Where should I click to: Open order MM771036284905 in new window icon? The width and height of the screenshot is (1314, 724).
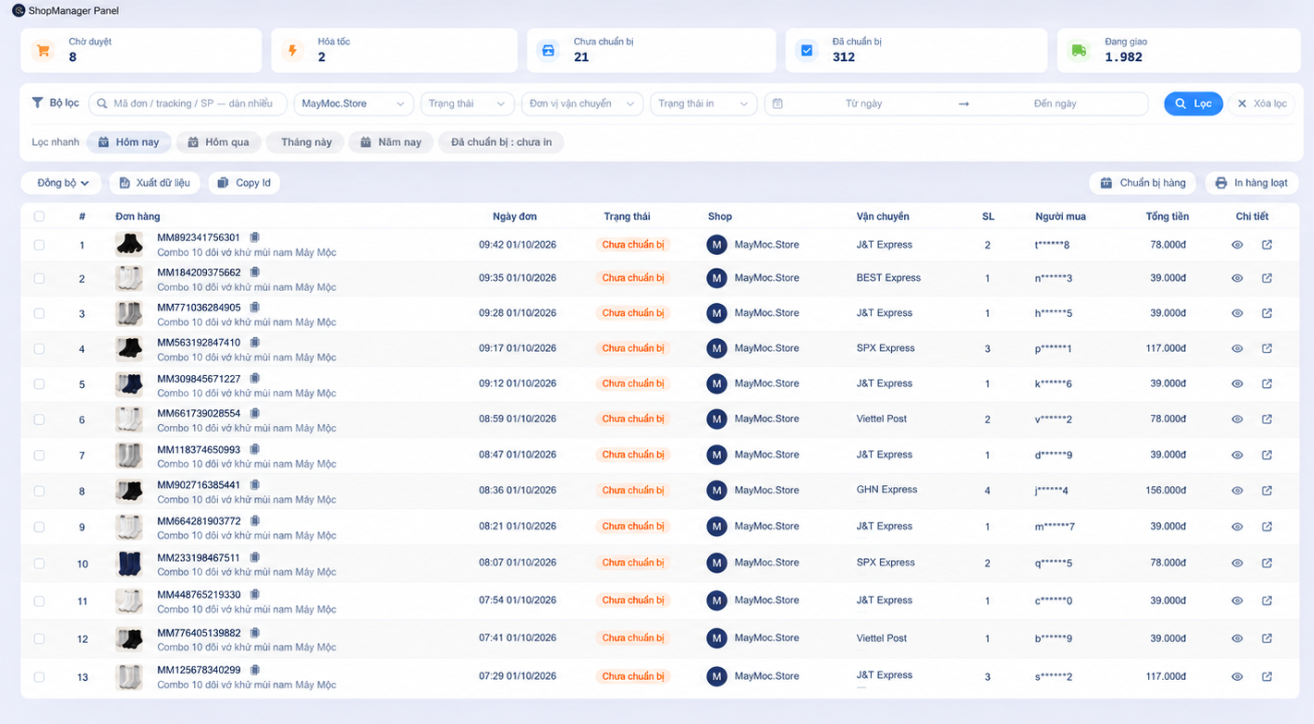pyautogui.click(x=1267, y=314)
